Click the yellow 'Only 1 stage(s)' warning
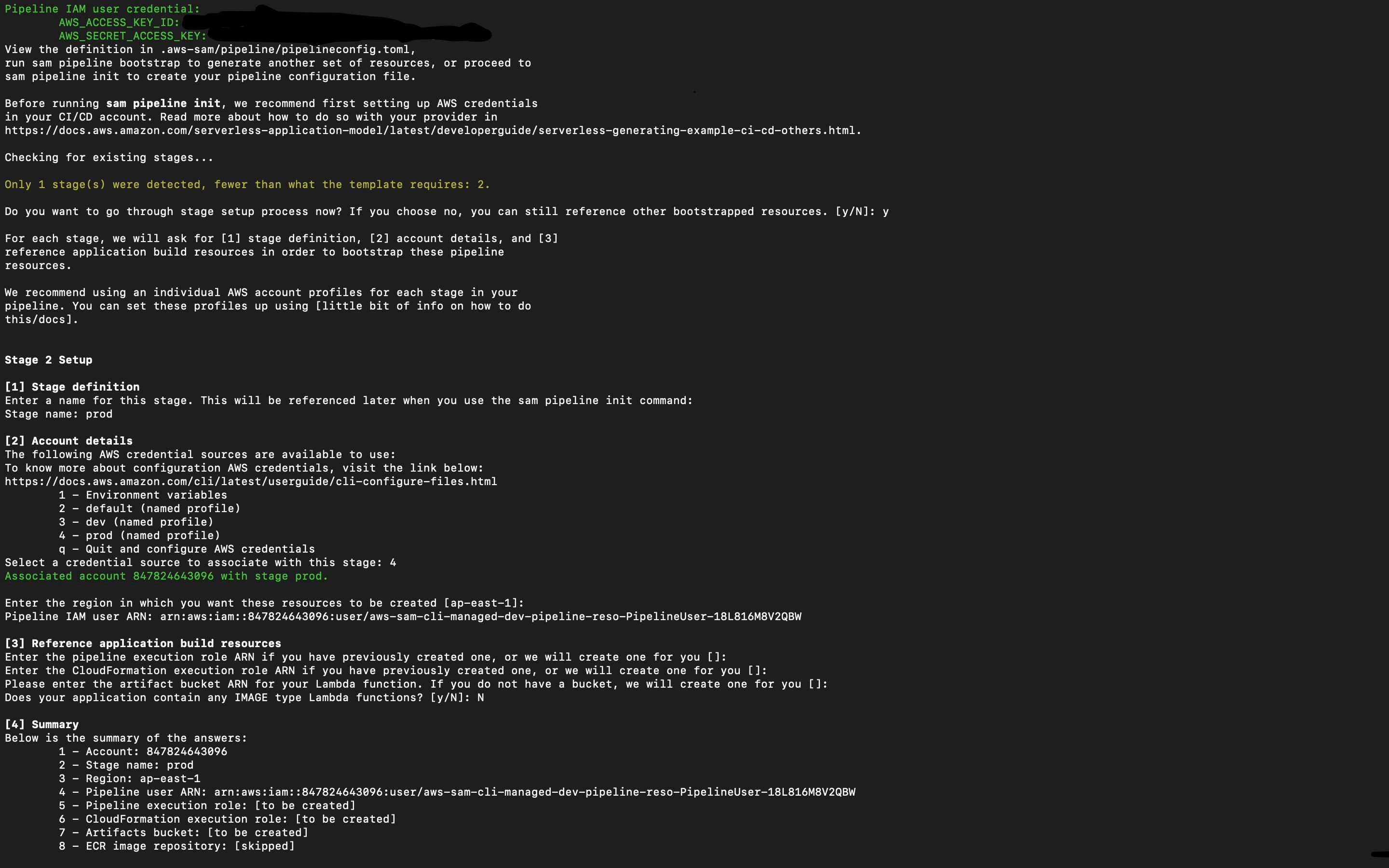The width and height of the screenshot is (1389, 868). [x=247, y=184]
